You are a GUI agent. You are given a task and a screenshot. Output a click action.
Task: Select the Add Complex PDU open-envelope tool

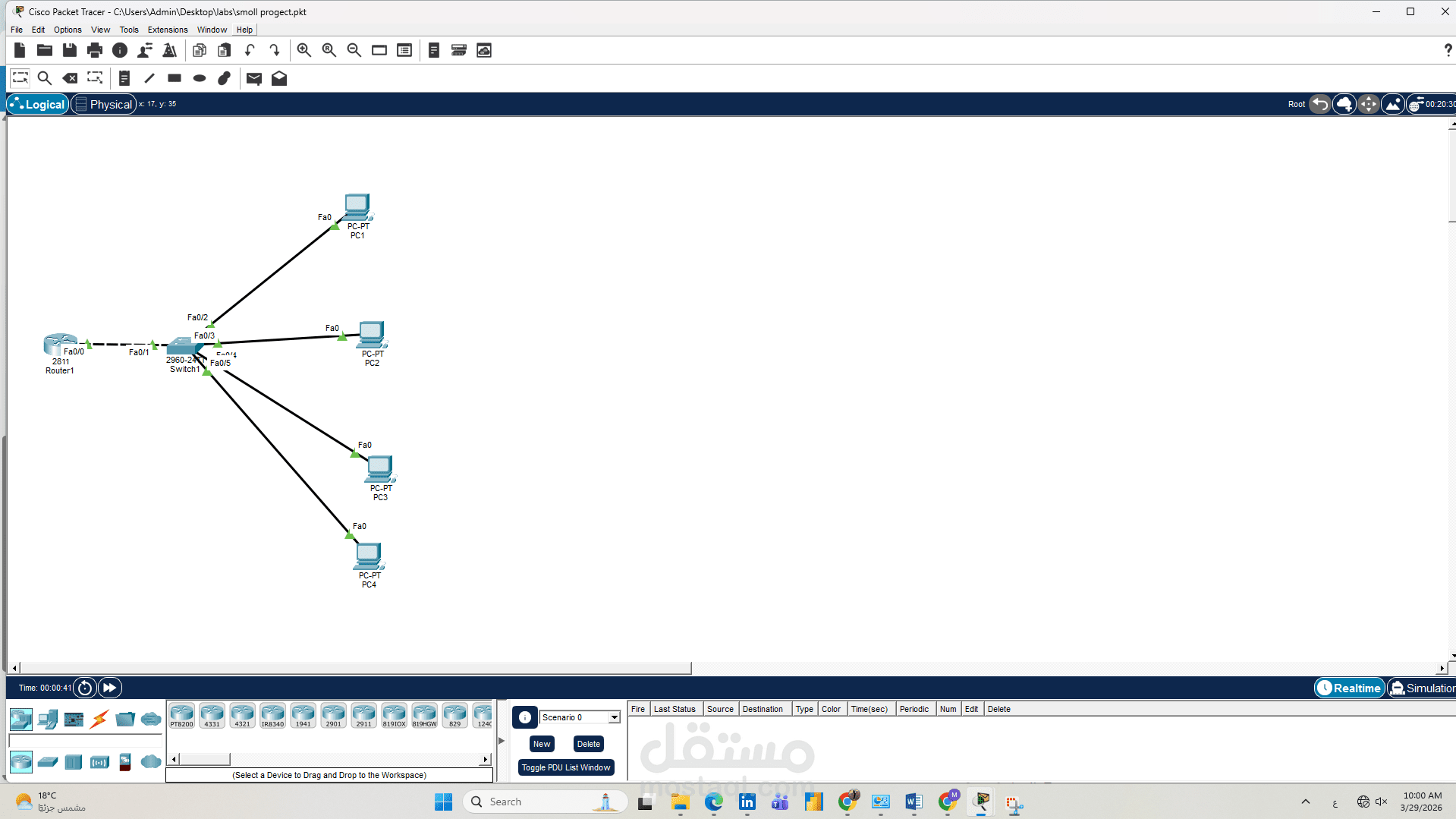tap(278, 77)
